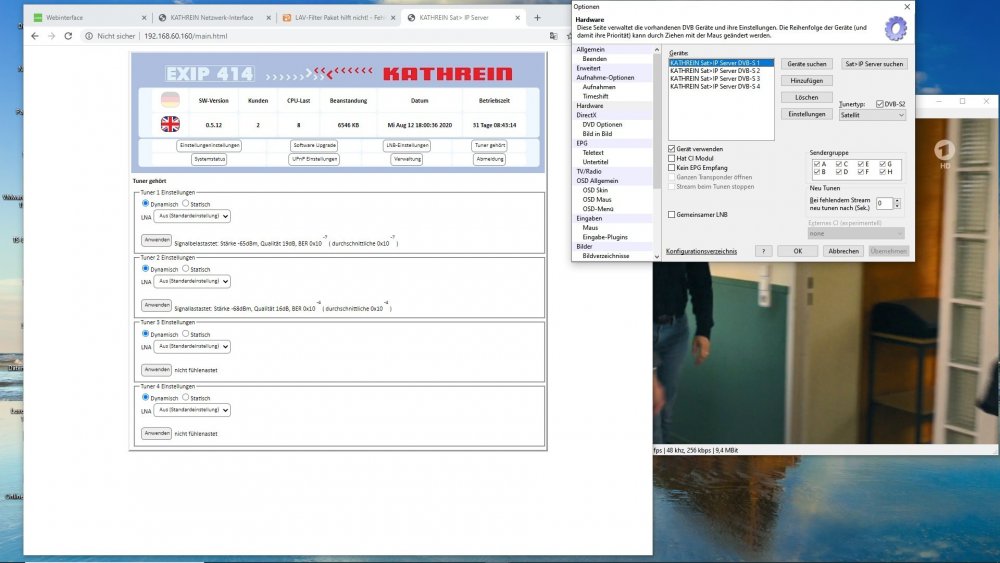
Task: Enable the "Hat CI Modul" checkbox
Action: pyautogui.click(x=672, y=158)
